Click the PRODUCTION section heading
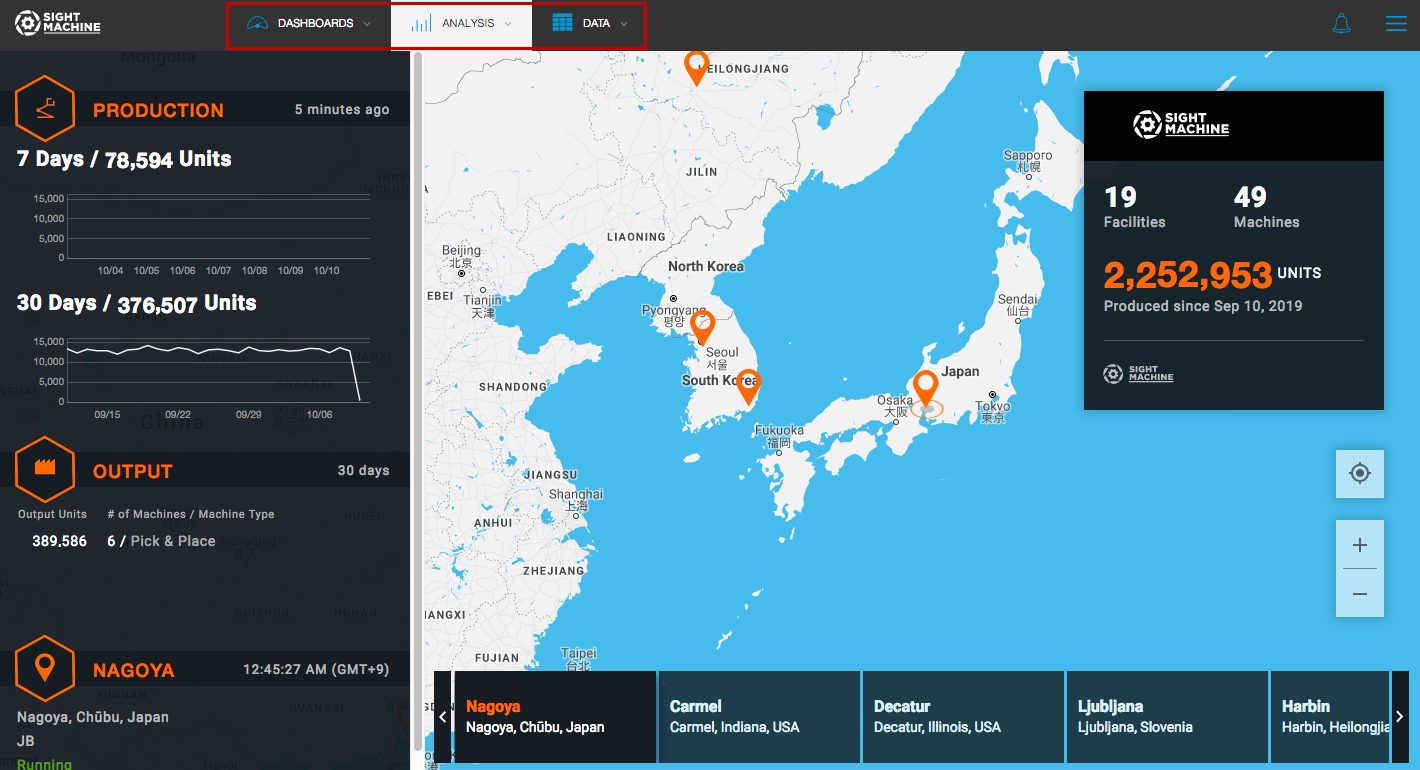 click(x=158, y=111)
